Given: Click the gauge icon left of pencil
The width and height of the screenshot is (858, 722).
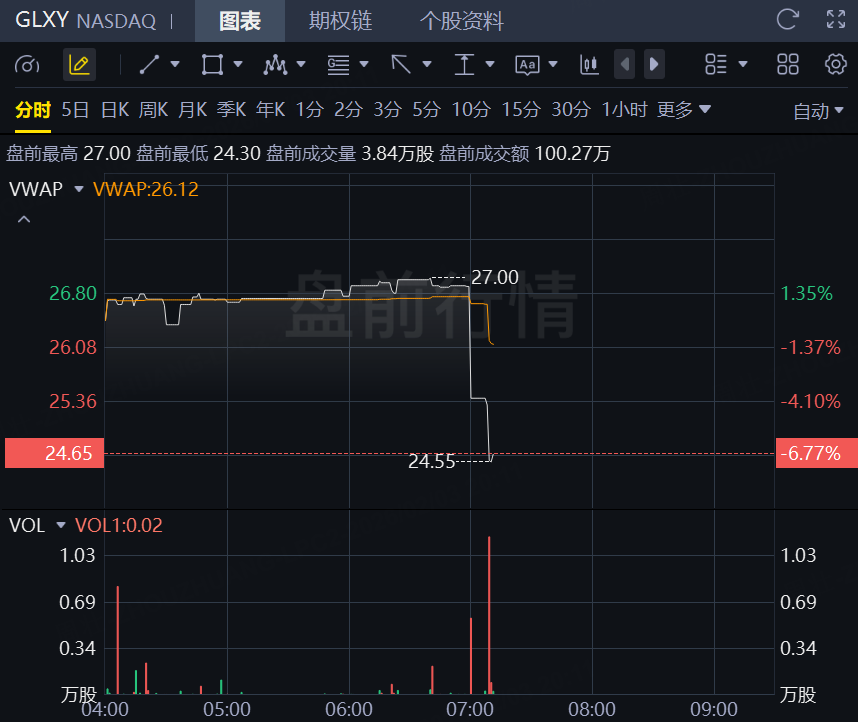Looking at the screenshot, I should pos(28,65).
